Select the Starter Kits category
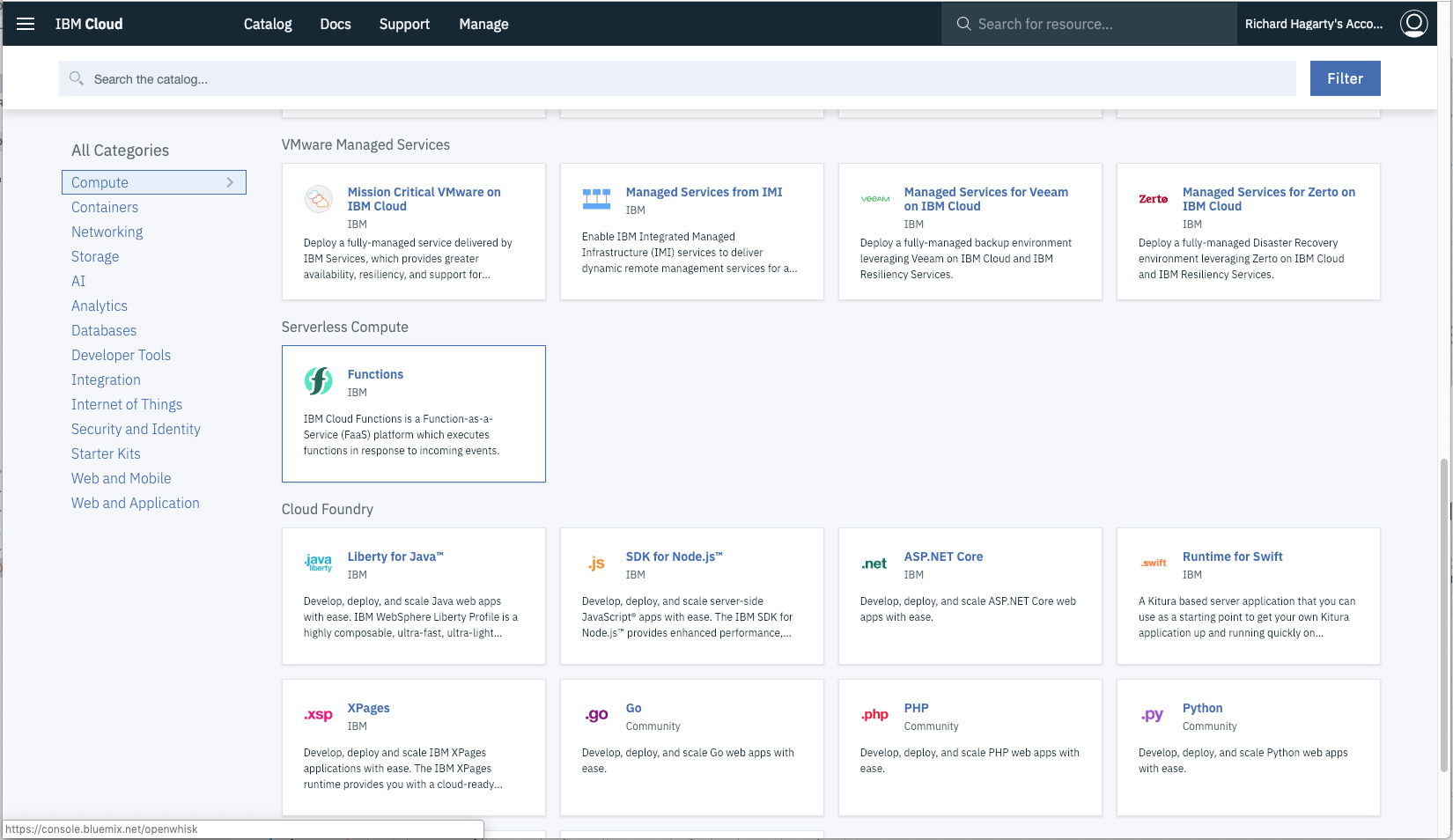 pos(106,453)
